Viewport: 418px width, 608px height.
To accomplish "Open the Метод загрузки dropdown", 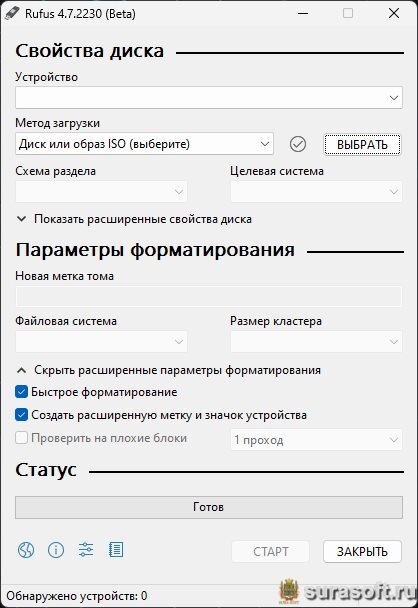I will [x=144, y=144].
